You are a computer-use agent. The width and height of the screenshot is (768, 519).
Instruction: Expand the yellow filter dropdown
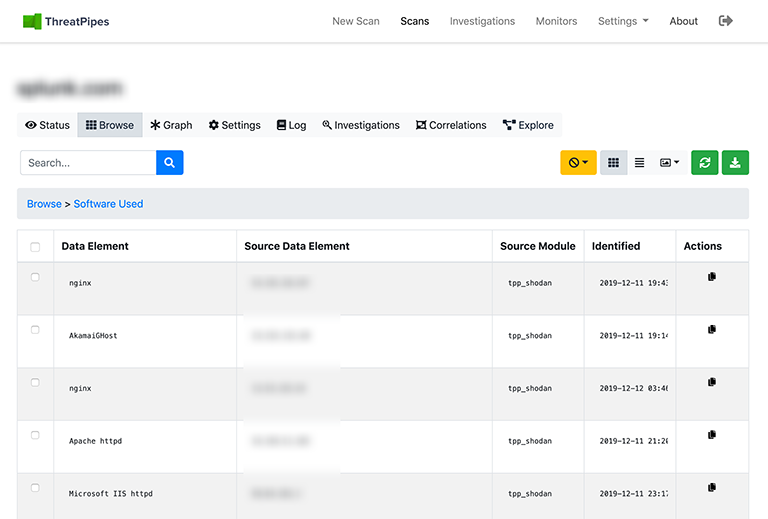[578, 163]
